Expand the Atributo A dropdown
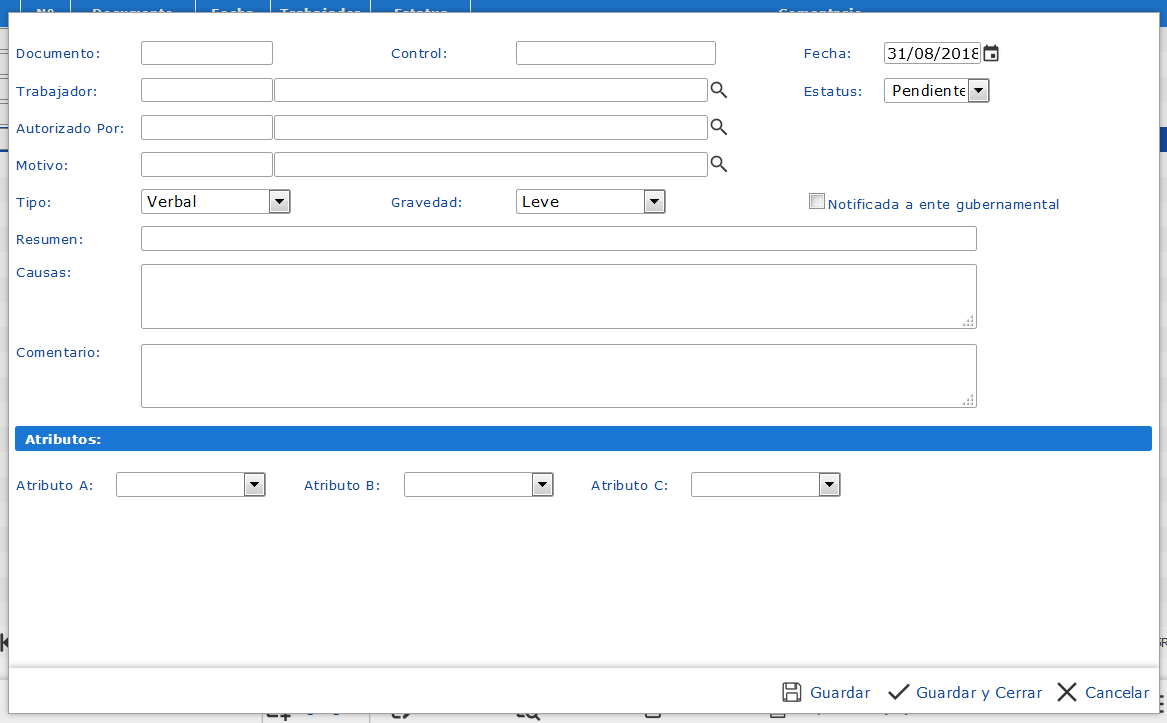This screenshot has width=1167, height=723. point(190,485)
